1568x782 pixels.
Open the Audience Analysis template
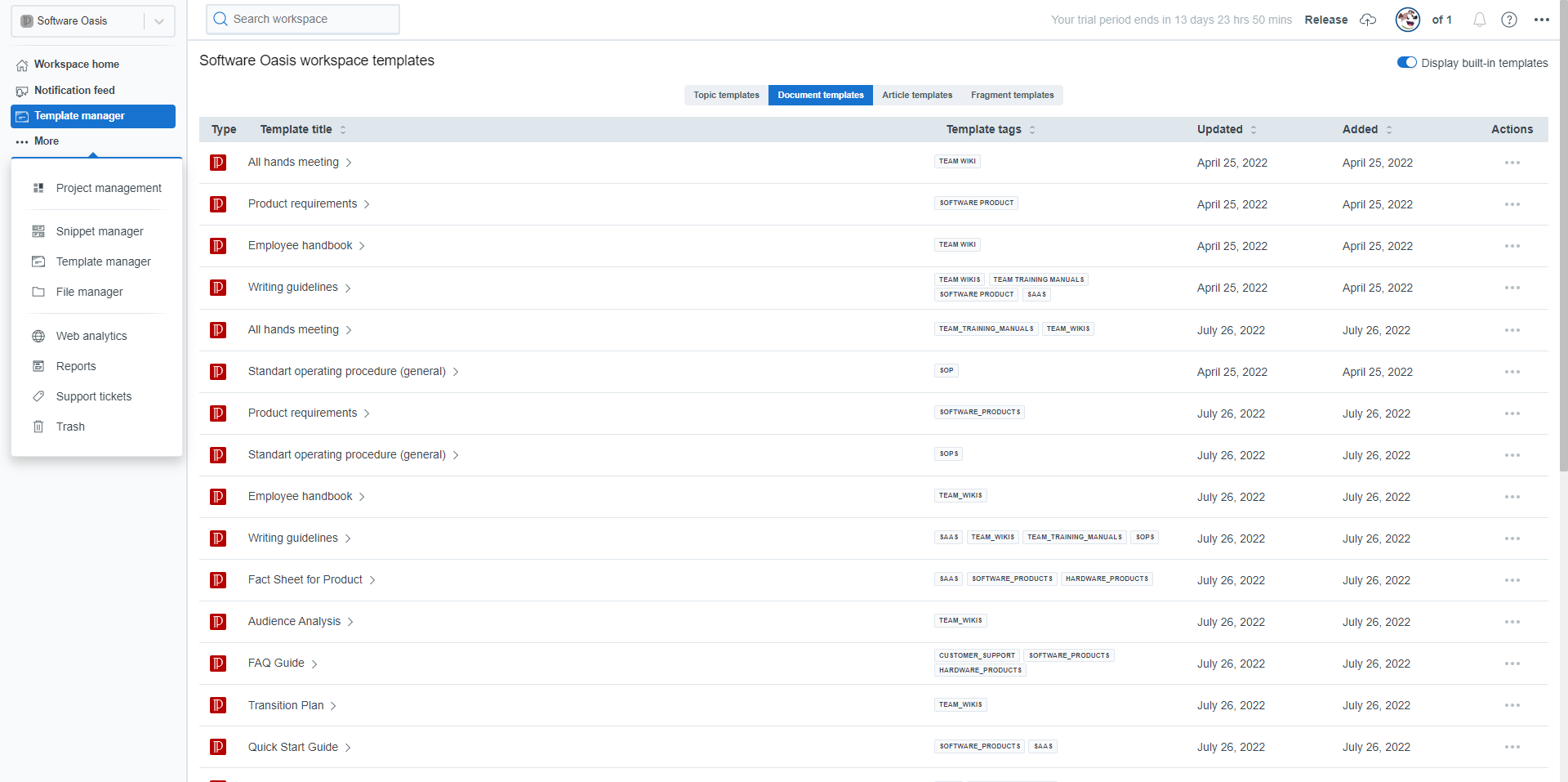click(x=294, y=621)
